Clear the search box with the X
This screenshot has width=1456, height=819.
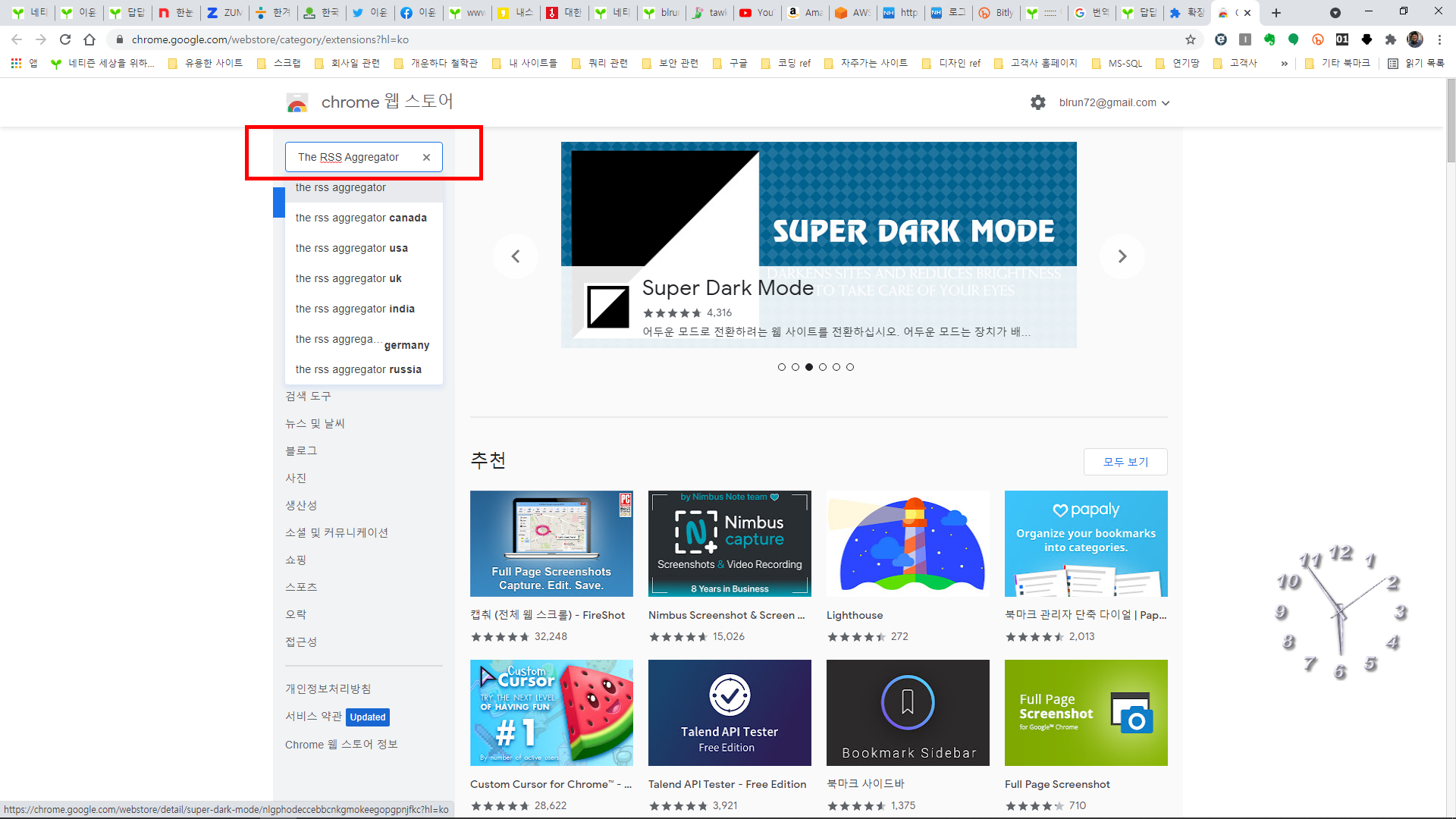tap(426, 157)
